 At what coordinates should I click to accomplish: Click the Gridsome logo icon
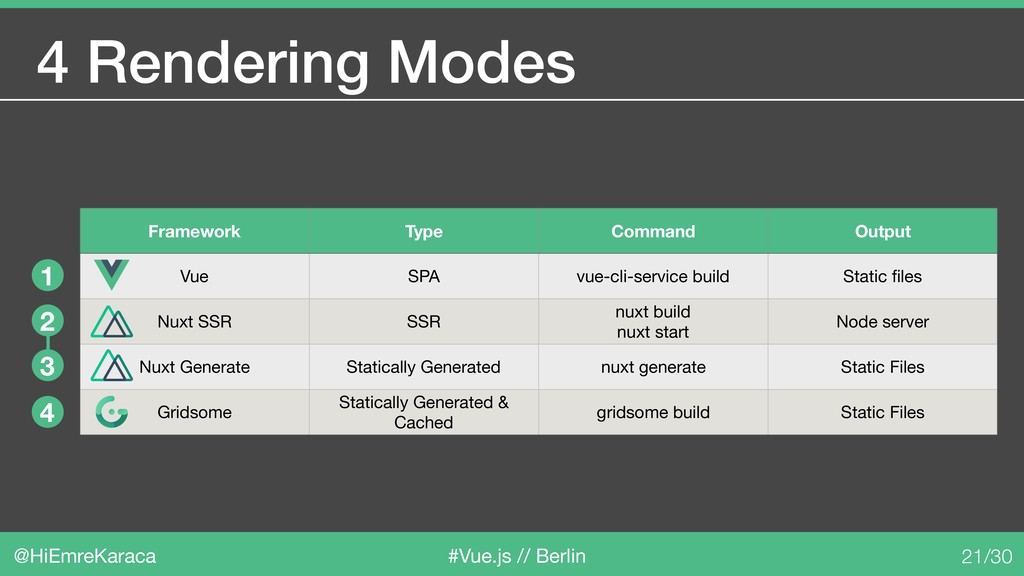[112, 412]
